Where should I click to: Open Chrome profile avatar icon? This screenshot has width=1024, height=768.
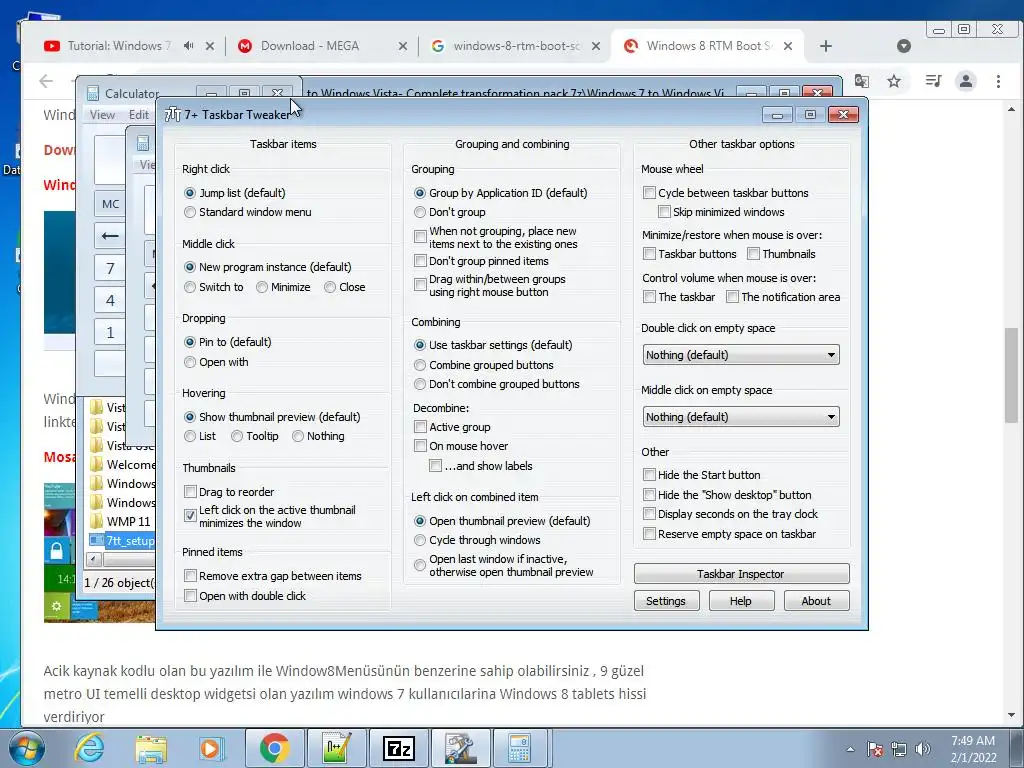[x=965, y=81]
